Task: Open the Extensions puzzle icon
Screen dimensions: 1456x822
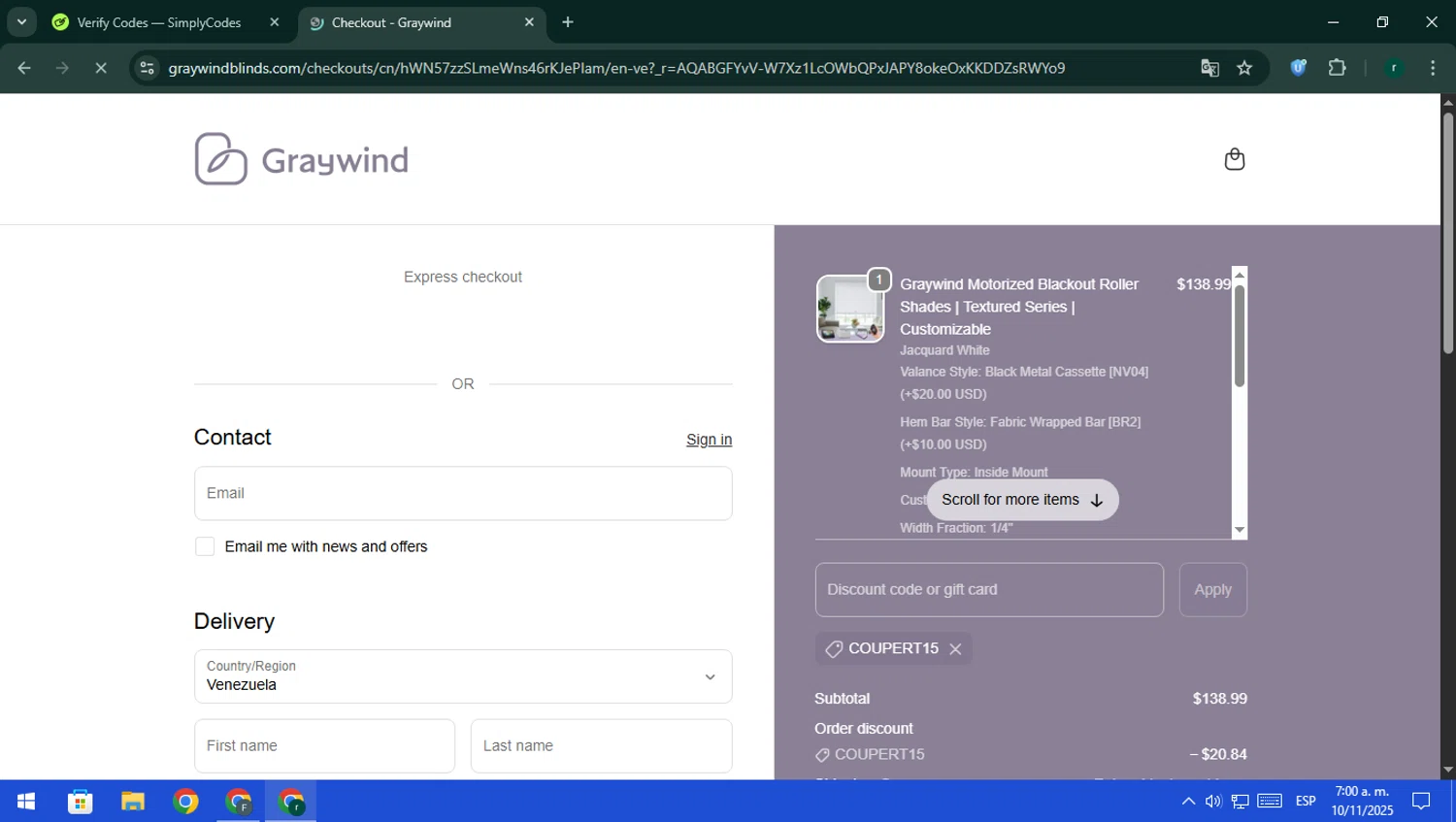Action: point(1337,68)
